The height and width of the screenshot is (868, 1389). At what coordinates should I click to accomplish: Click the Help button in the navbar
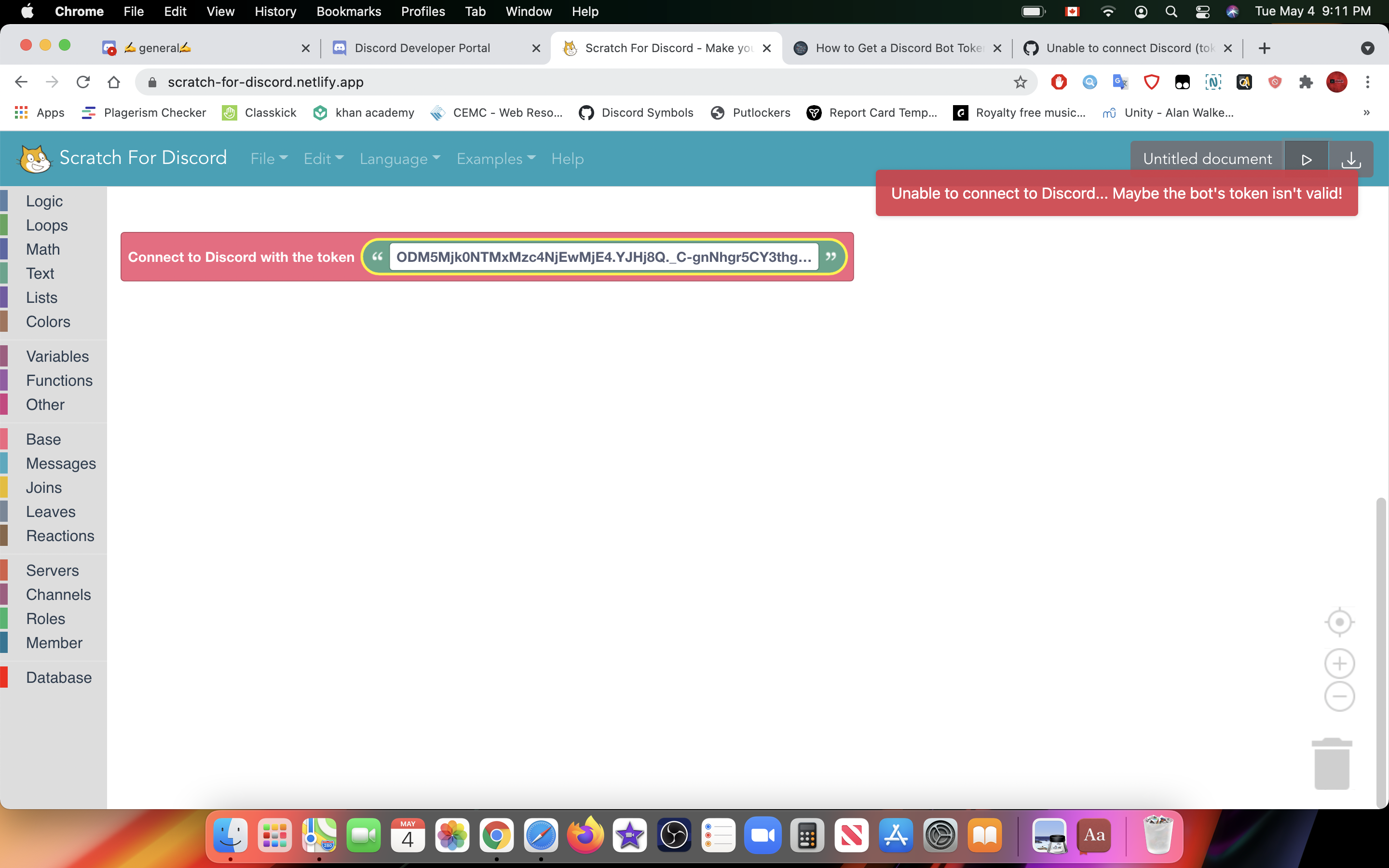[x=567, y=159]
